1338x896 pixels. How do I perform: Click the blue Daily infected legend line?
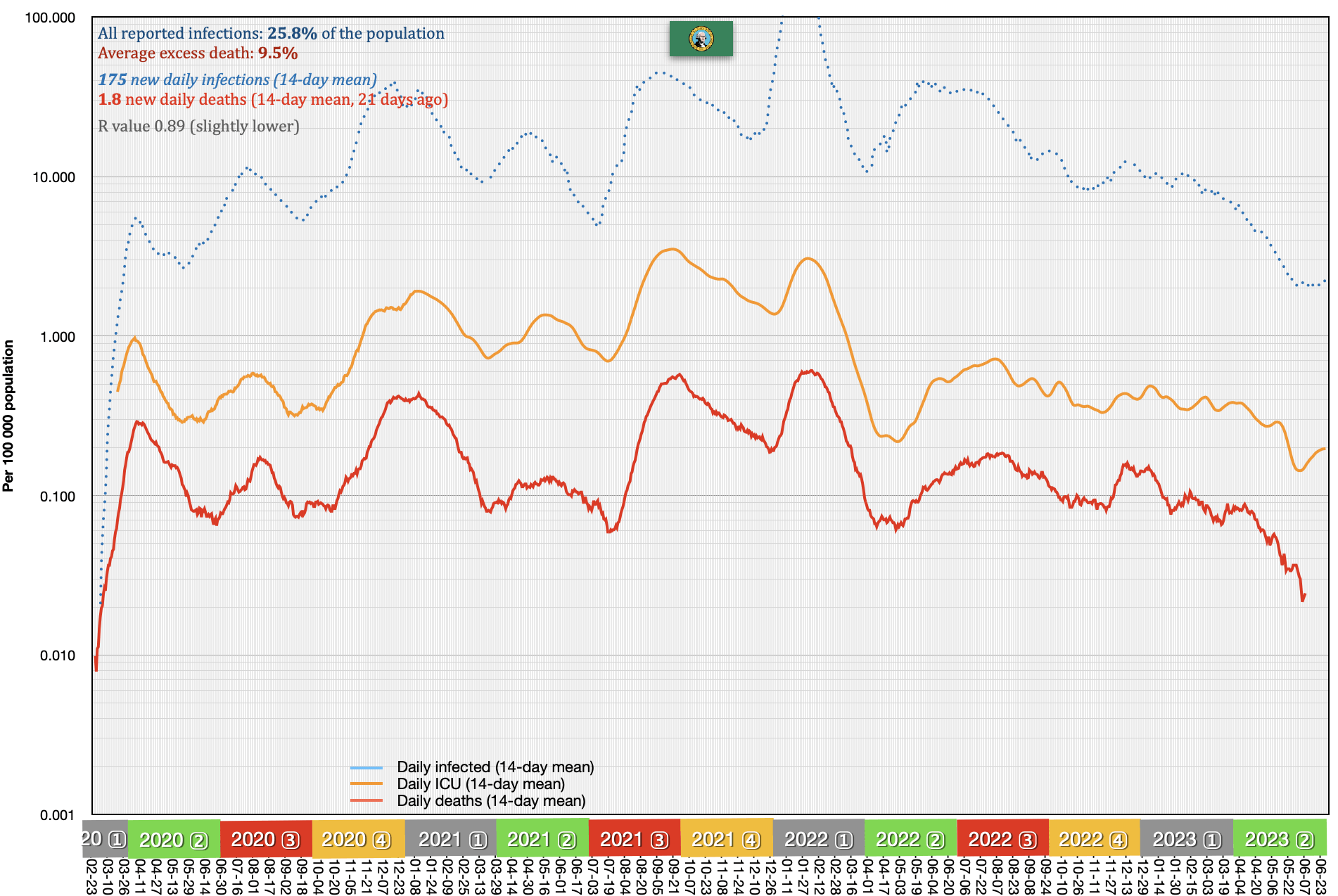(367, 767)
